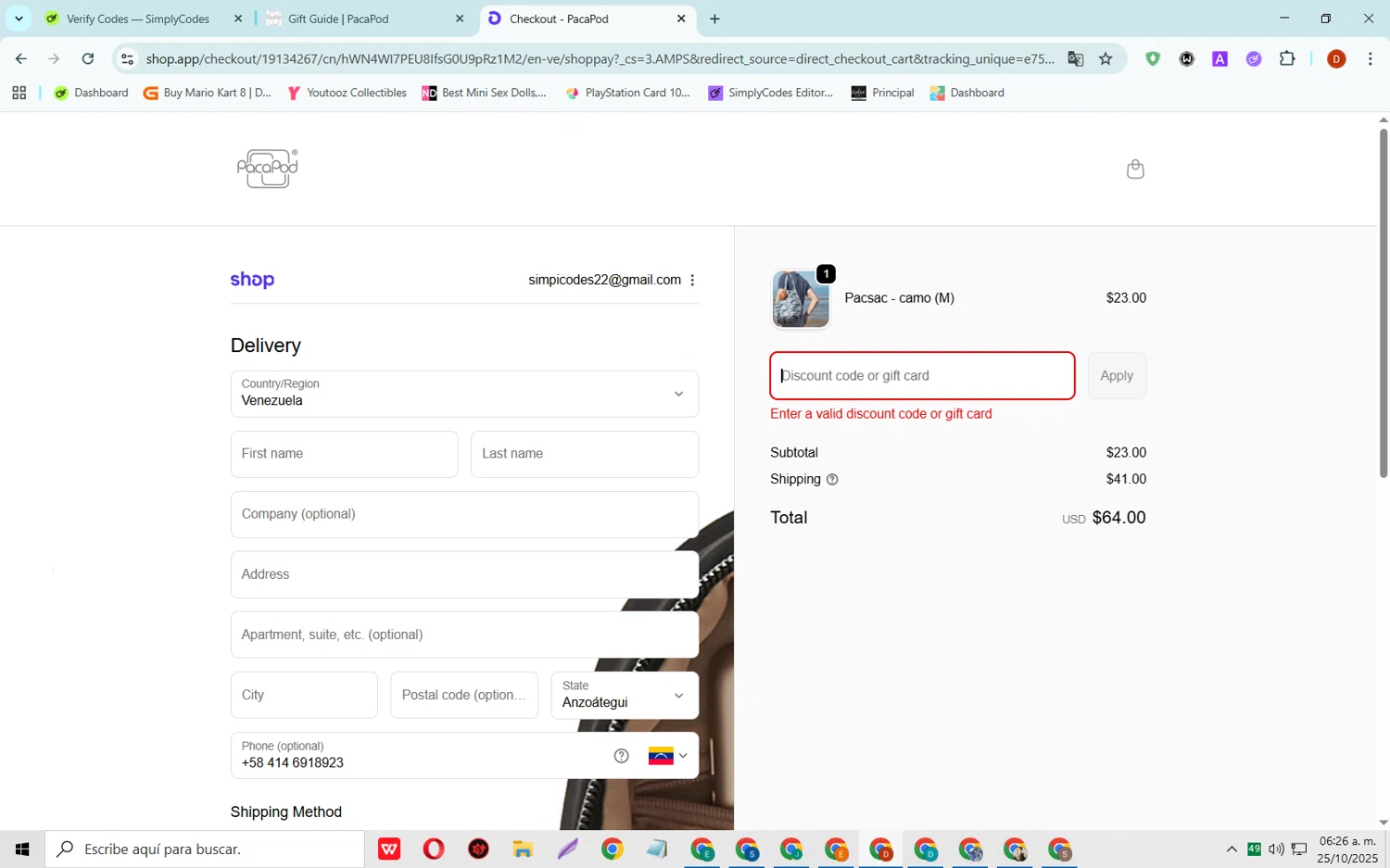
Task: Open the tab search dropdown arrow
Action: (19, 19)
